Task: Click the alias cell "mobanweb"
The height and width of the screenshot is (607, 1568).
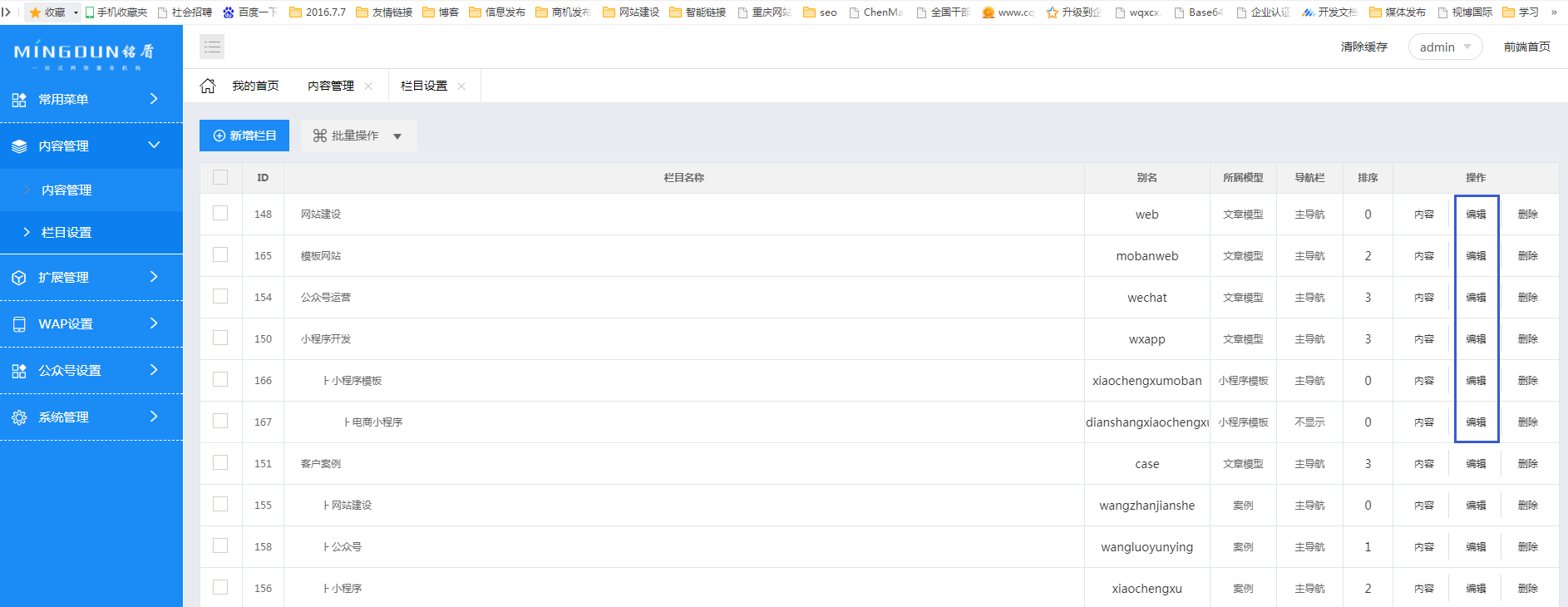Action: point(1147,256)
